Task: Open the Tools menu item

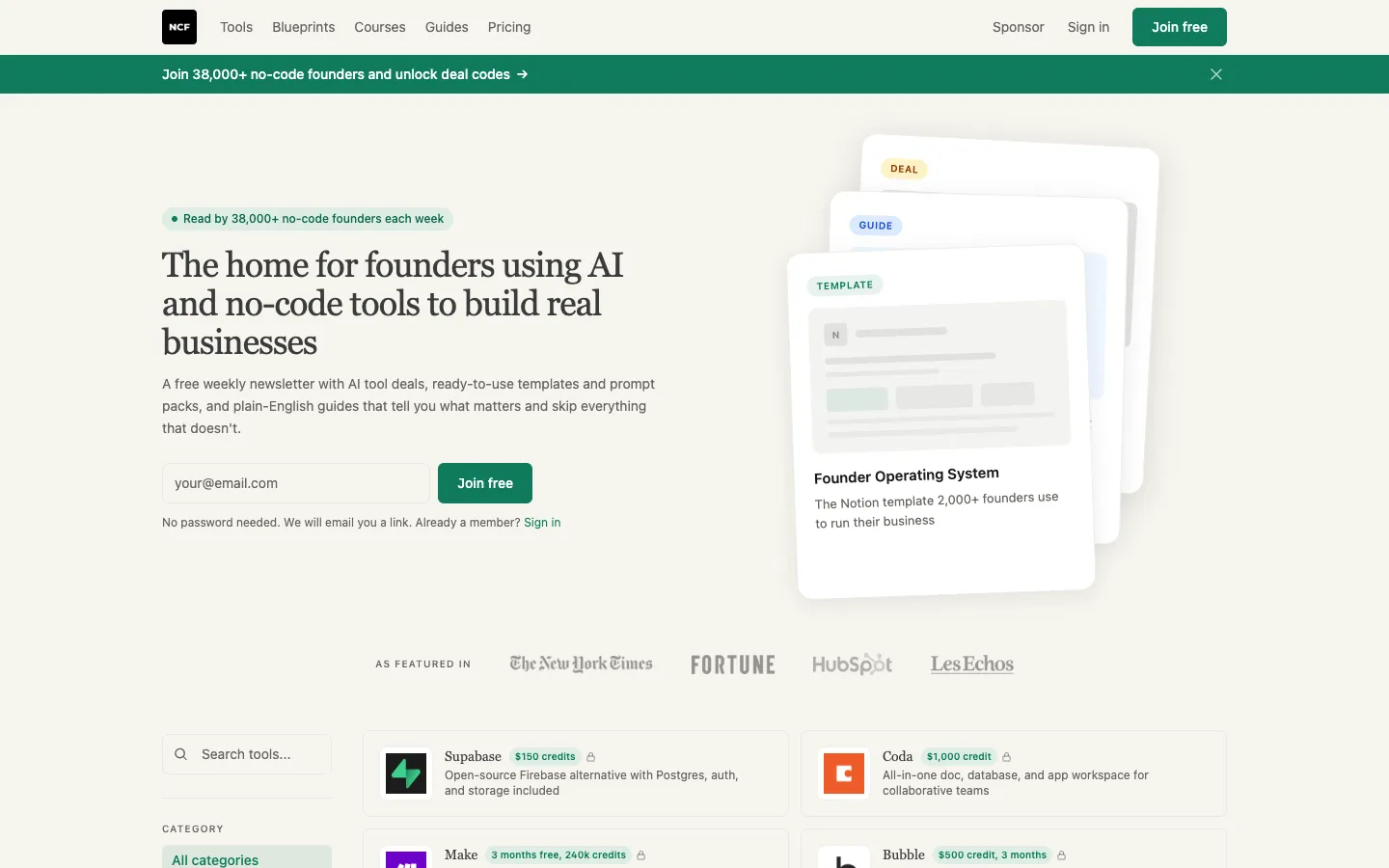Action: [236, 27]
